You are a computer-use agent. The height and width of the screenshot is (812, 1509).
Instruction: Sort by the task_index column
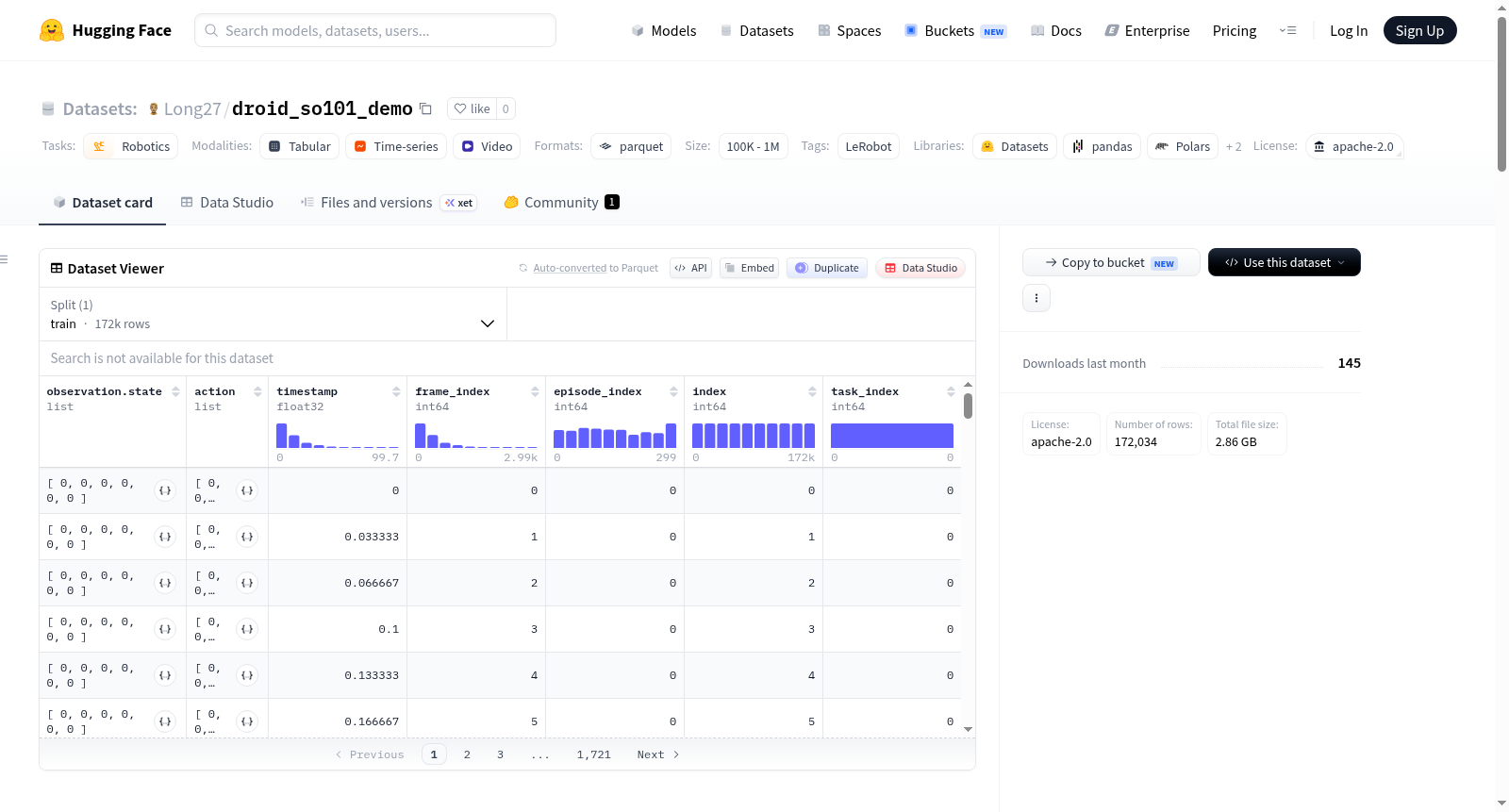(x=951, y=391)
